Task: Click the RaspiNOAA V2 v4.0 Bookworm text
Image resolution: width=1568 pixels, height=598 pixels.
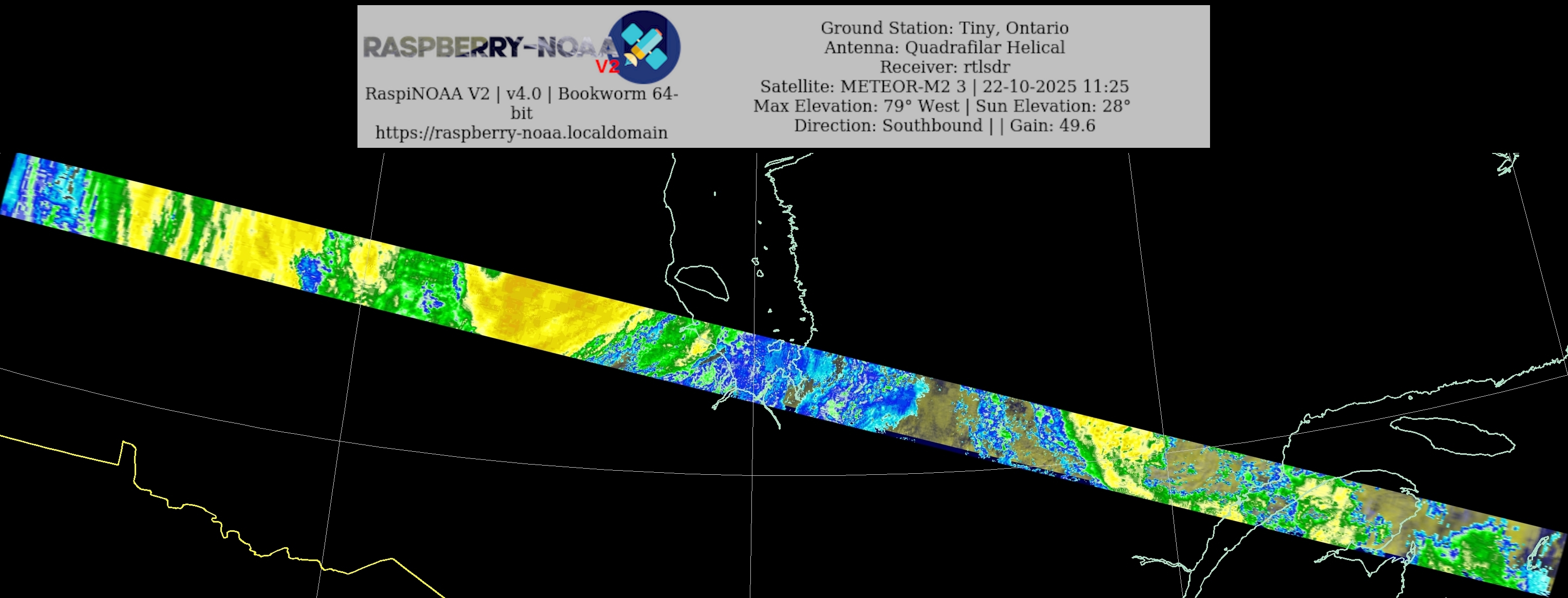Action: click(521, 94)
